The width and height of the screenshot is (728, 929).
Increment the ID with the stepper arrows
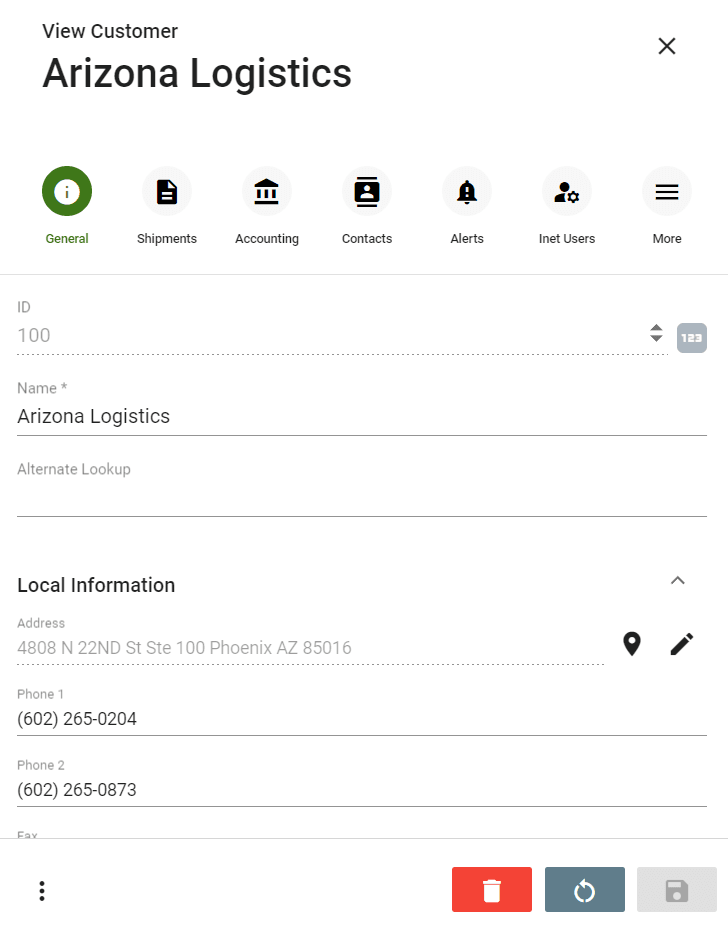coord(656,332)
